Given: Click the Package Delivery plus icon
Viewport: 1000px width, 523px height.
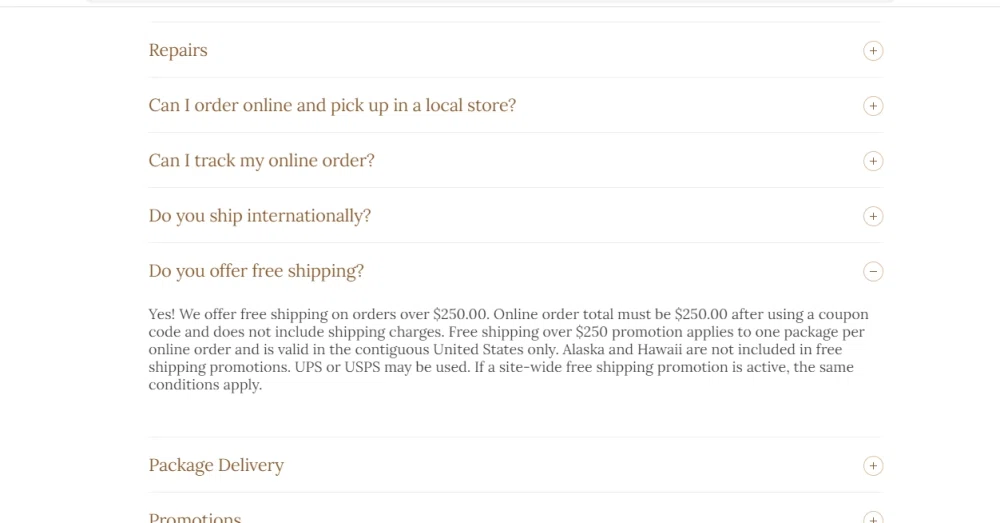Looking at the screenshot, I should tap(873, 466).
